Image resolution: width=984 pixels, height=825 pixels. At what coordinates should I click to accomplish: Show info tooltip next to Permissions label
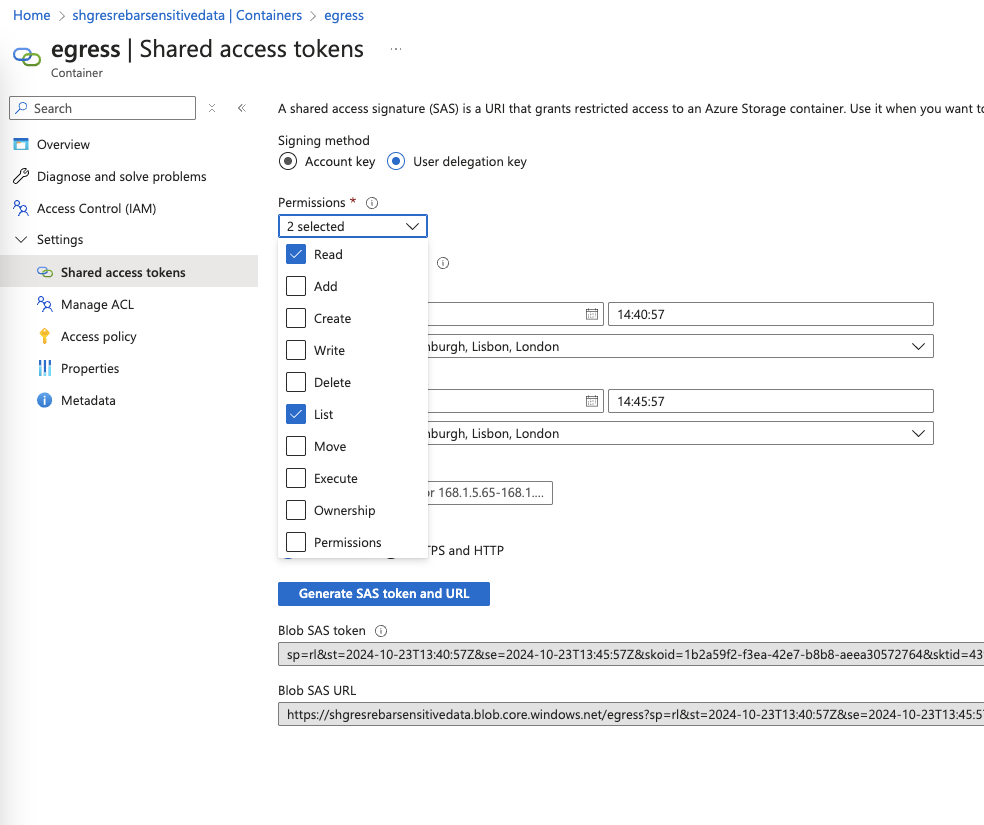click(x=372, y=203)
